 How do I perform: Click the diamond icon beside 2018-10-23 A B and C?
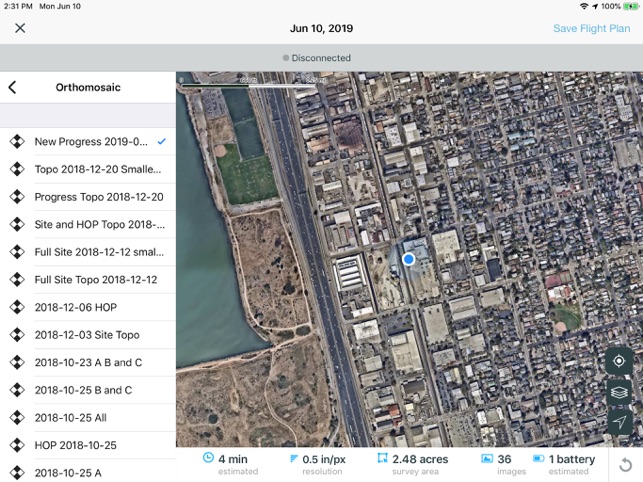17,363
